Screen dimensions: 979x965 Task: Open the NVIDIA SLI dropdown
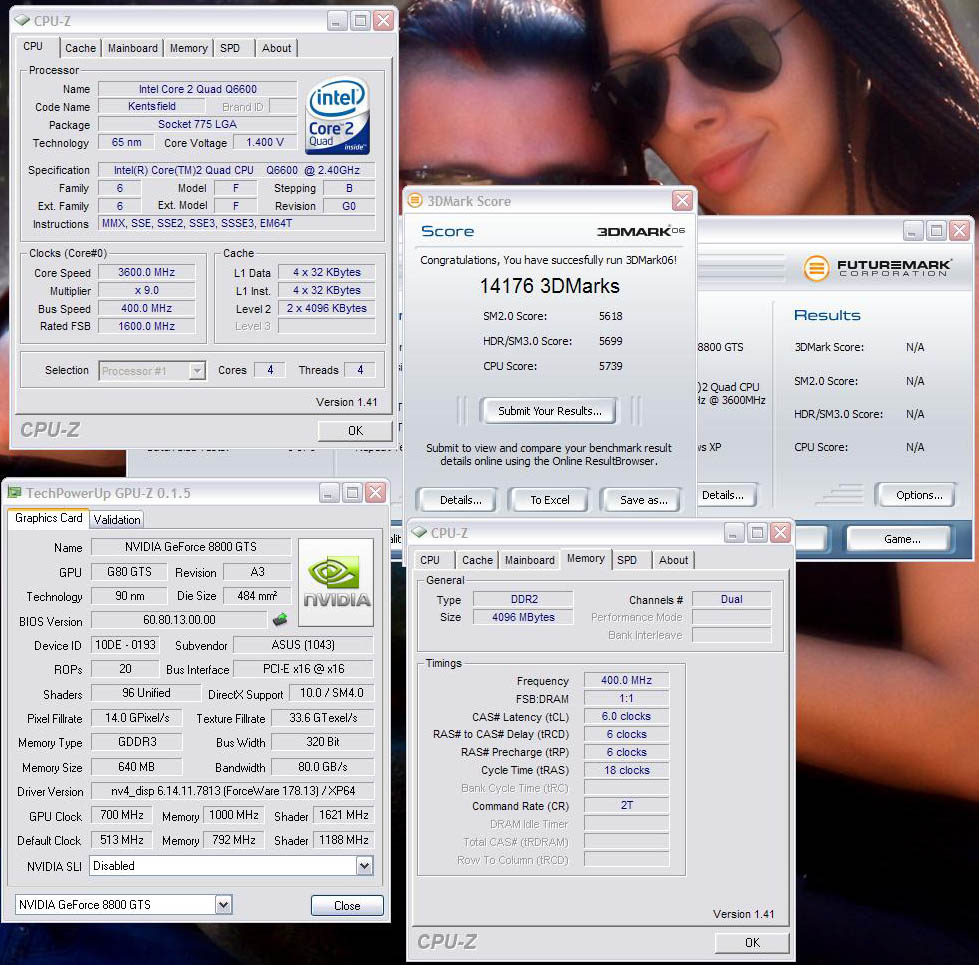click(x=364, y=866)
